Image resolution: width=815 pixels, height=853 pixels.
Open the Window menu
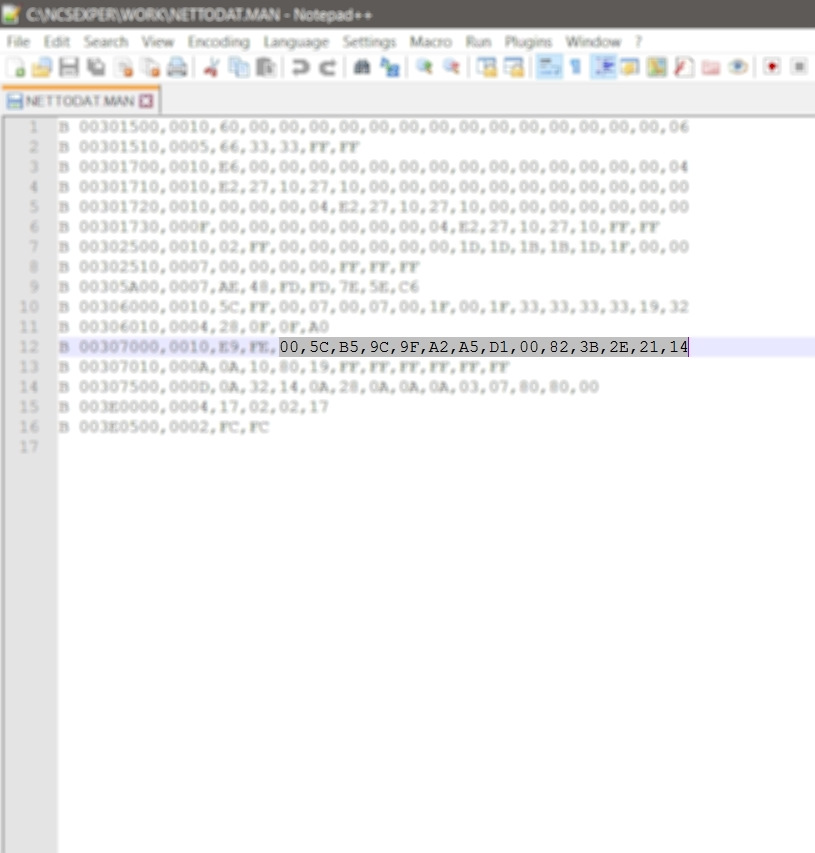(593, 42)
